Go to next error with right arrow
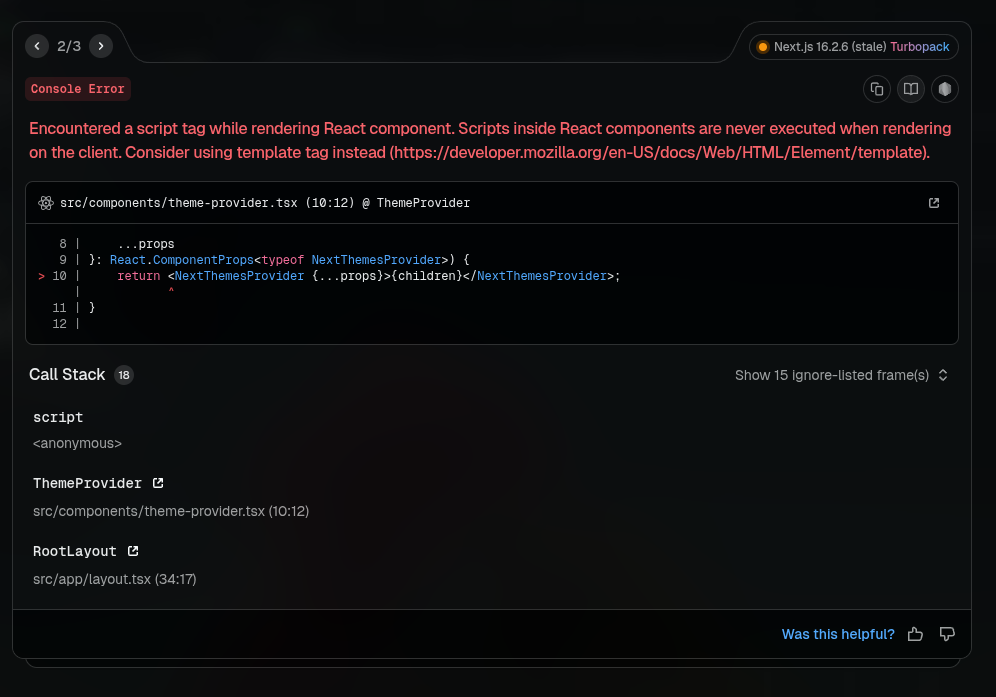 click(x=101, y=46)
